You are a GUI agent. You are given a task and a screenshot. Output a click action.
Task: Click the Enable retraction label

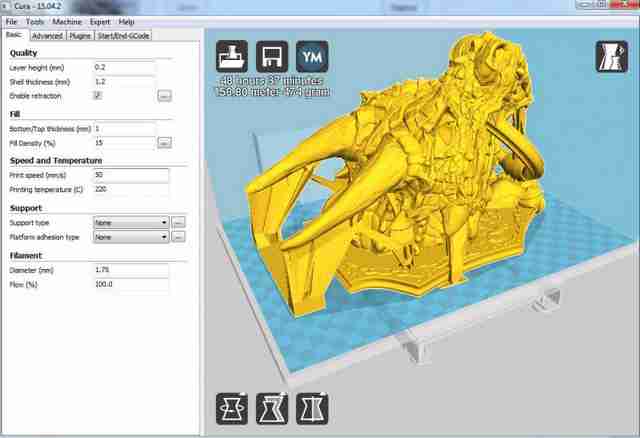(x=35, y=96)
